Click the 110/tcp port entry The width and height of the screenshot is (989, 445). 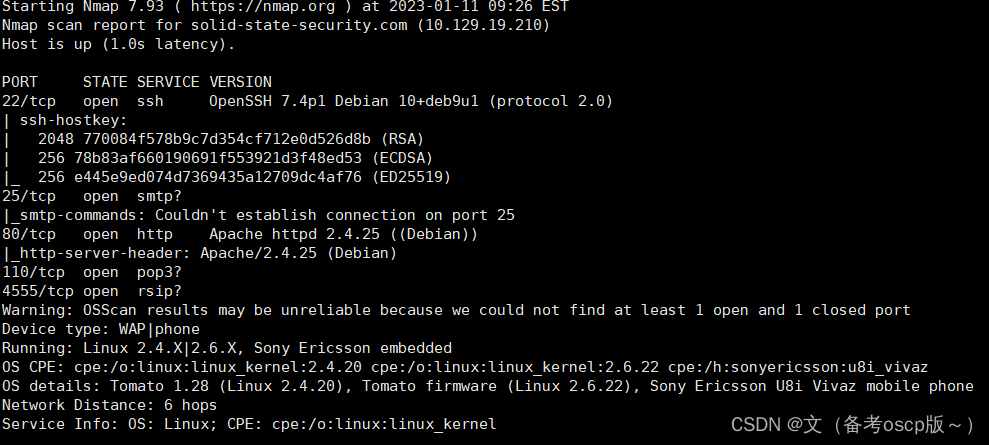[33, 272]
